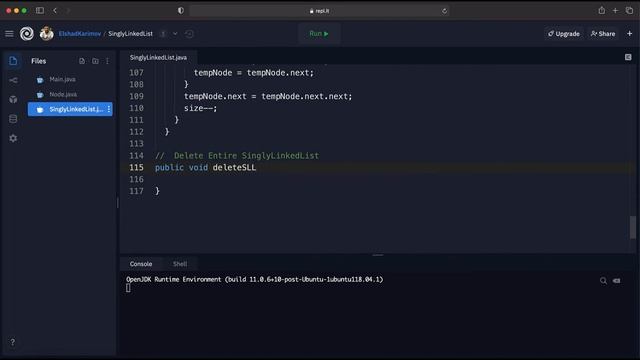The image size is (640, 360).
Task: Click the editor vertical scrollbar thumb
Action: [x=633, y=227]
